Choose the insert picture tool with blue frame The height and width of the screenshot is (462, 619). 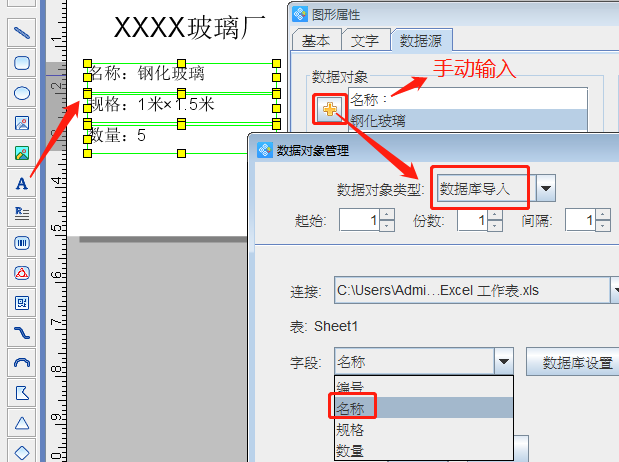pos(22,123)
